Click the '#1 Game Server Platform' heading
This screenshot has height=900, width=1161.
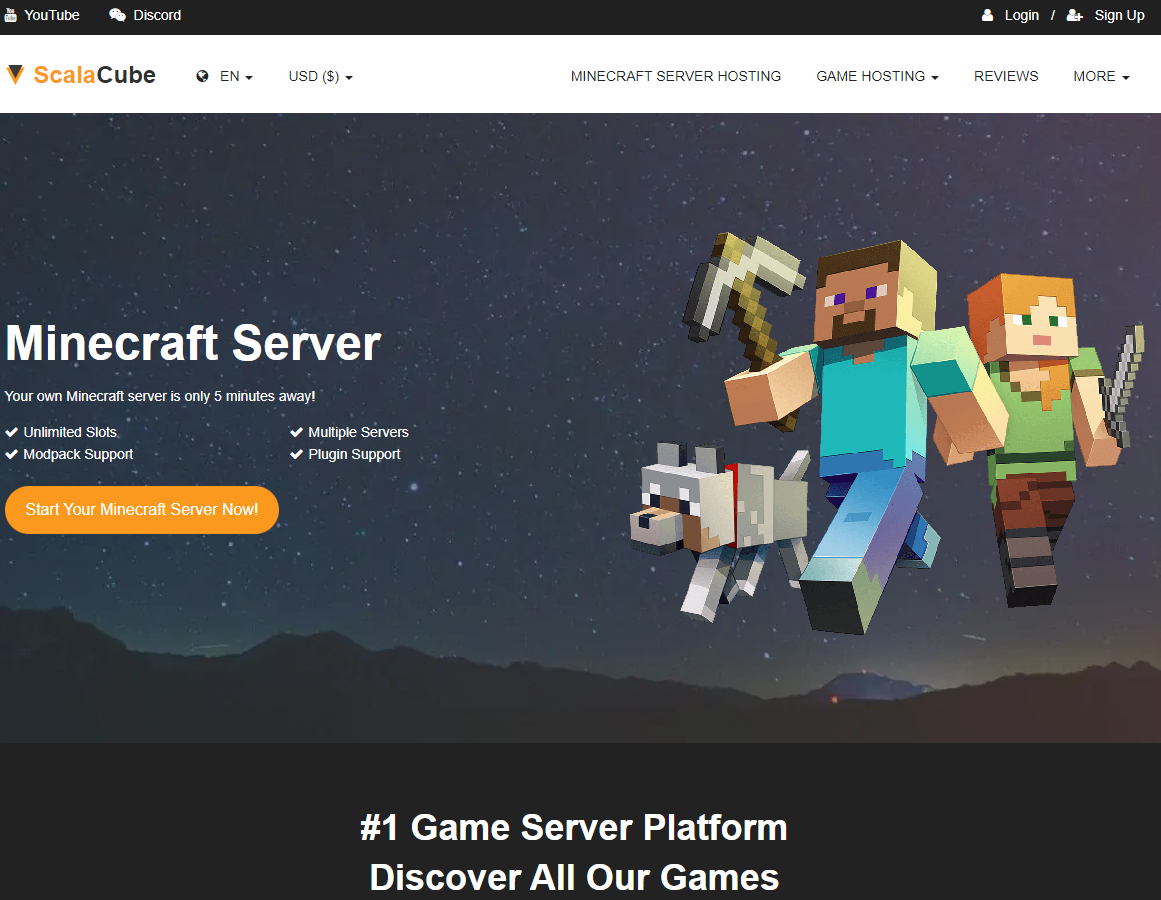pyautogui.click(x=574, y=827)
